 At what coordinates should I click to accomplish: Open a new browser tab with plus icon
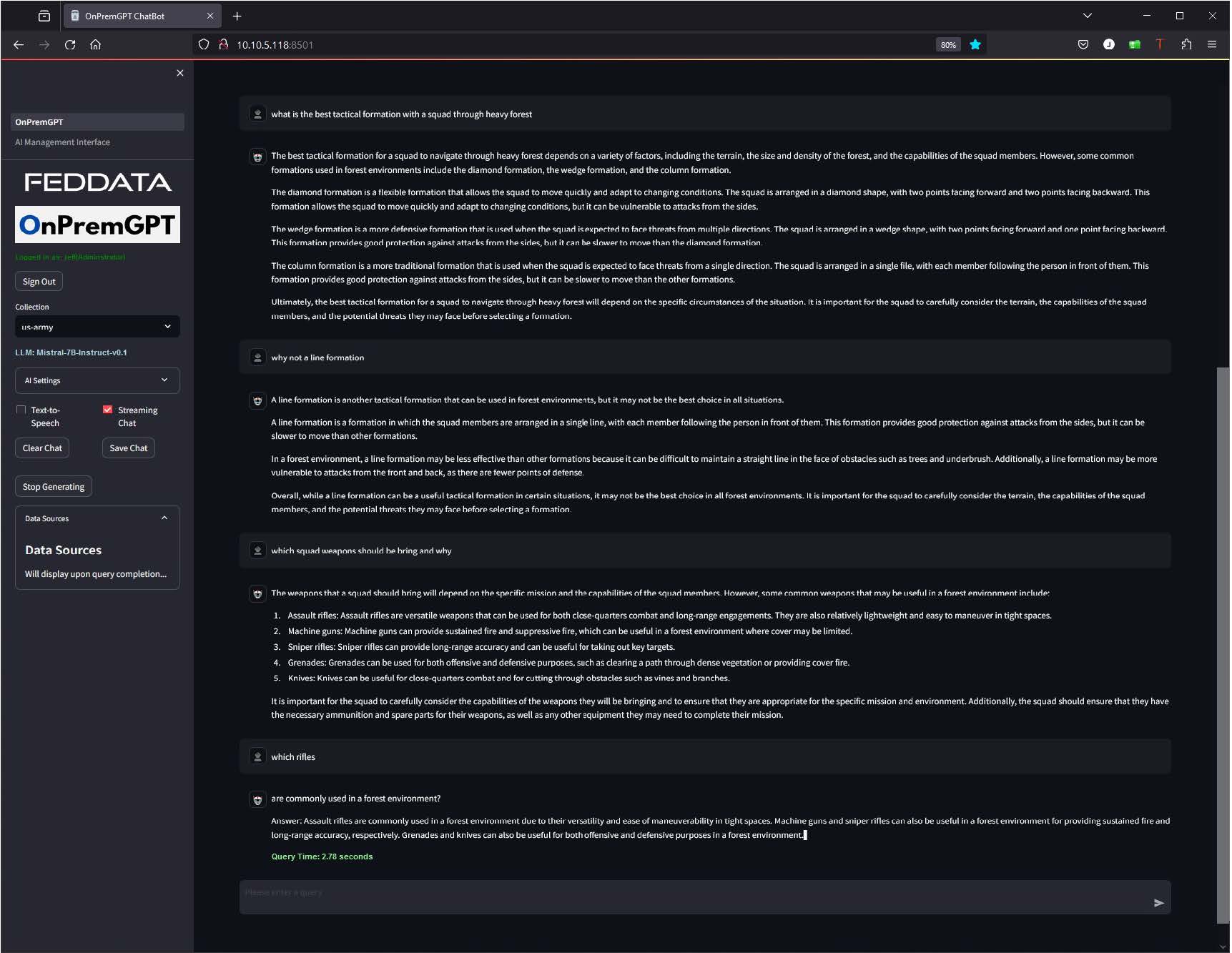pyautogui.click(x=237, y=16)
